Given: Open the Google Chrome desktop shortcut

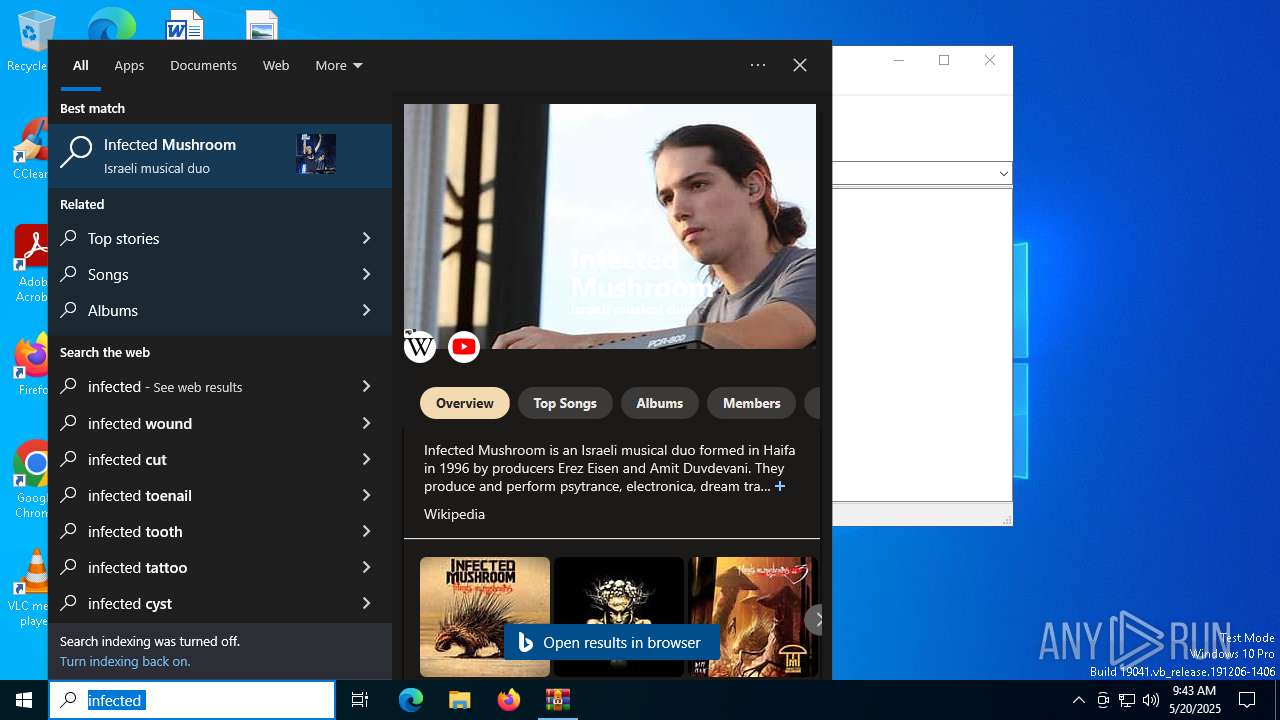Looking at the screenshot, I should (x=30, y=480).
